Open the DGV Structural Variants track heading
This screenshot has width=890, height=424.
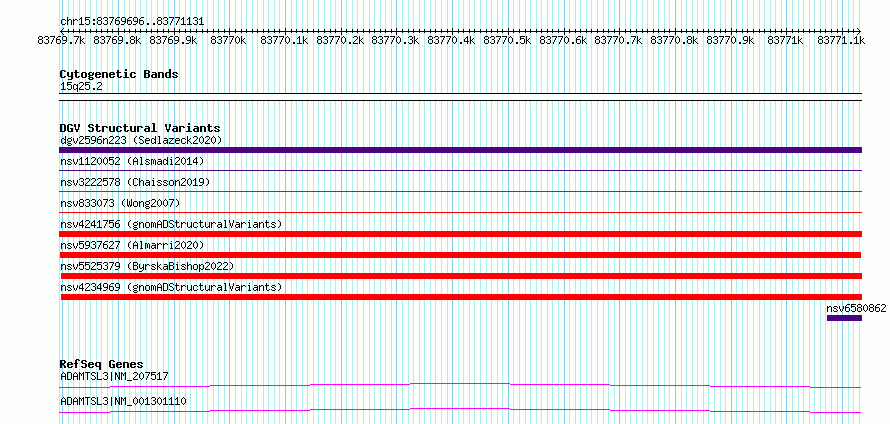point(140,128)
